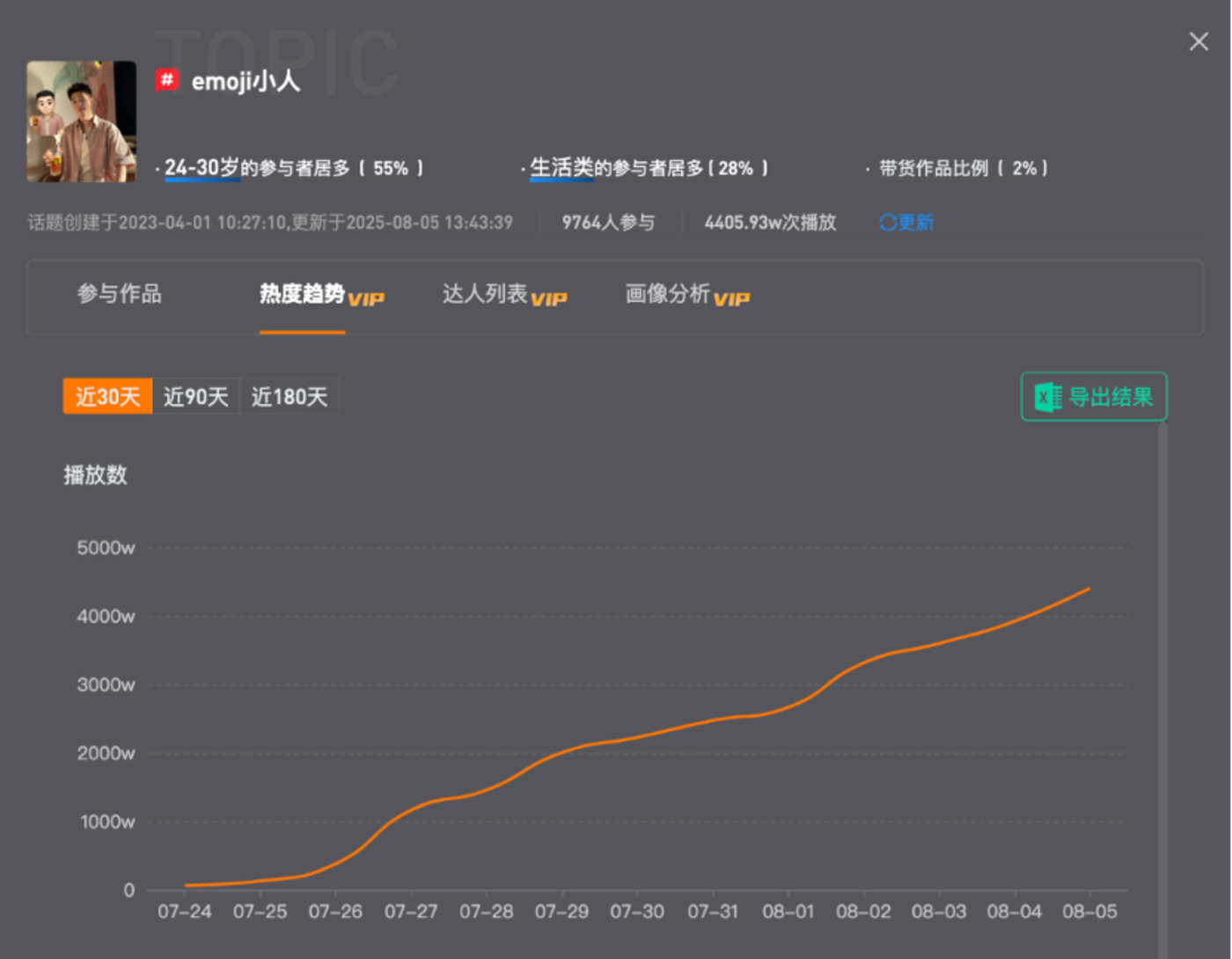Switch to the 热度趋势 tab
The image size is (1232, 959).
[301, 294]
